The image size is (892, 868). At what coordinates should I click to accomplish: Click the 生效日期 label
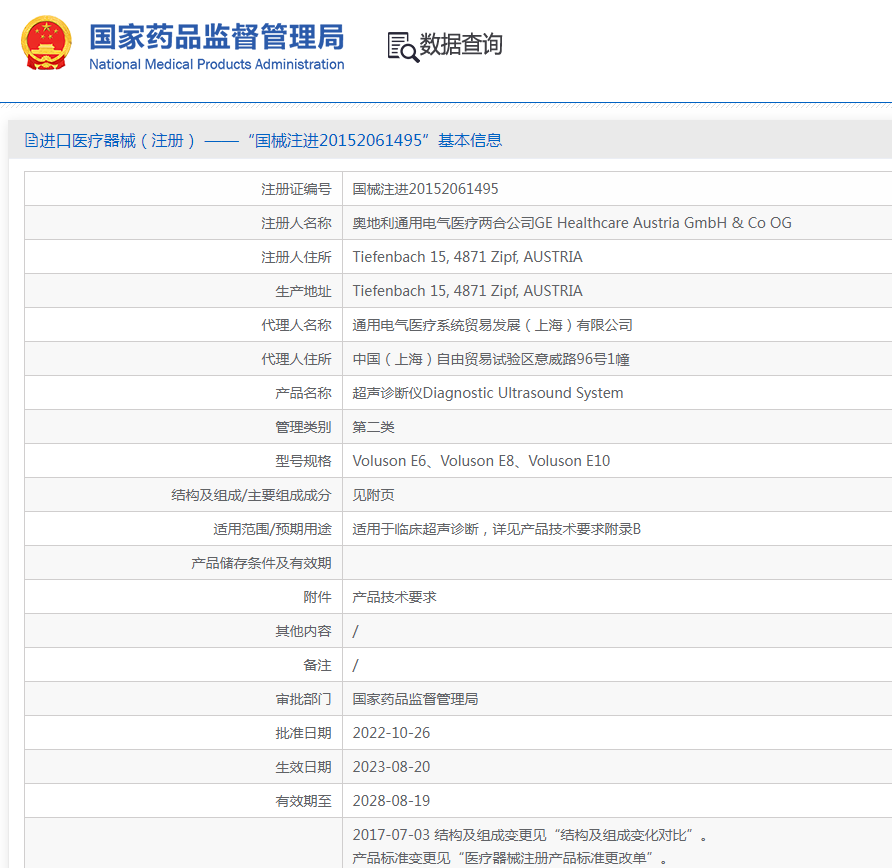point(303,767)
